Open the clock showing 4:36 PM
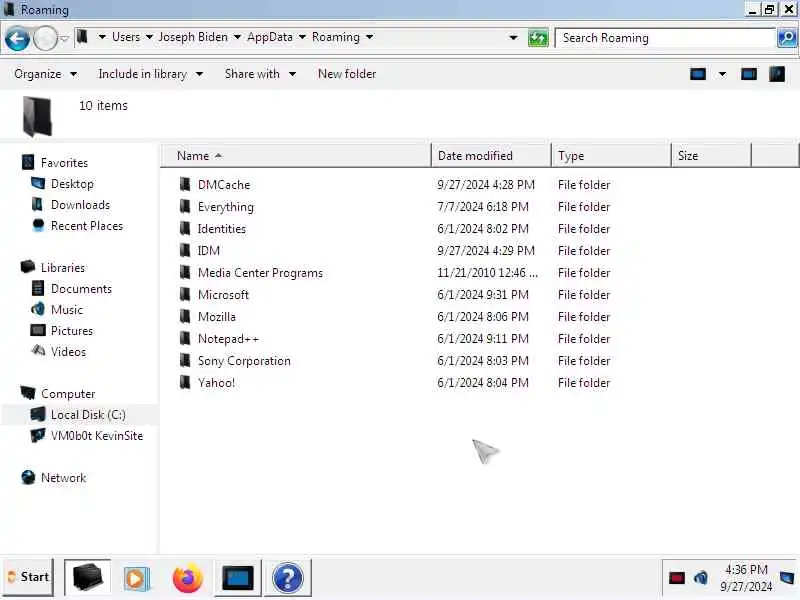This screenshot has width=800, height=600. tap(746, 578)
